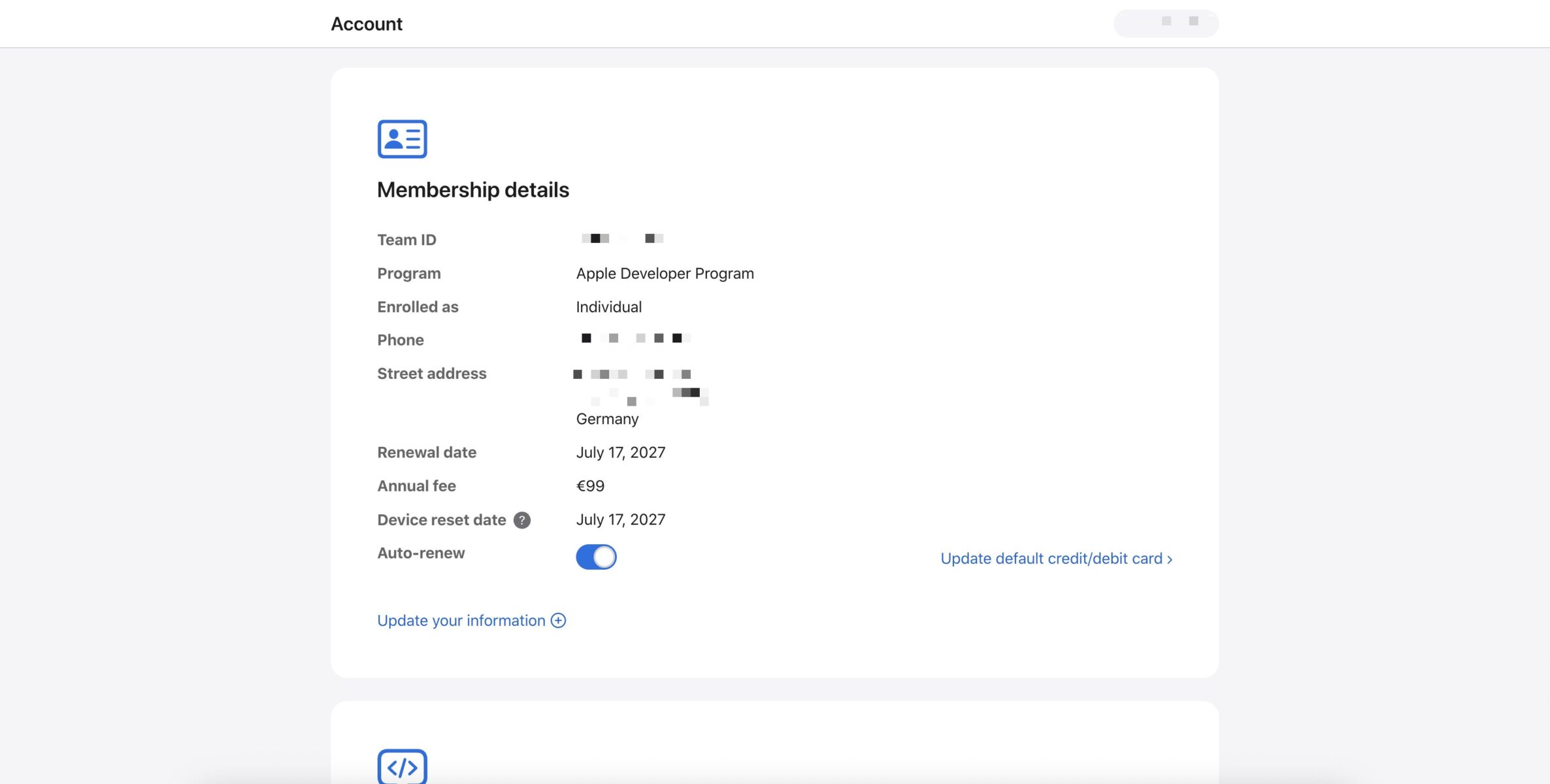The width and height of the screenshot is (1550, 784).
Task: Click the membership ID card icon
Action: click(x=402, y=139)
